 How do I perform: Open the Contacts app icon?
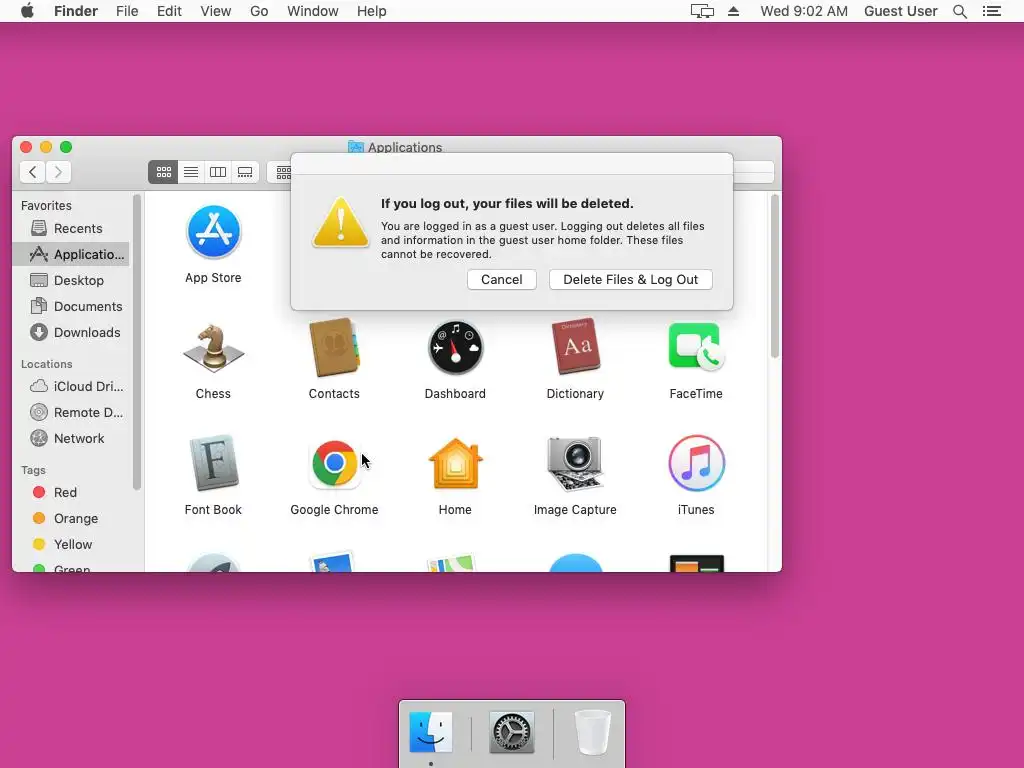[x=334, y=348]
